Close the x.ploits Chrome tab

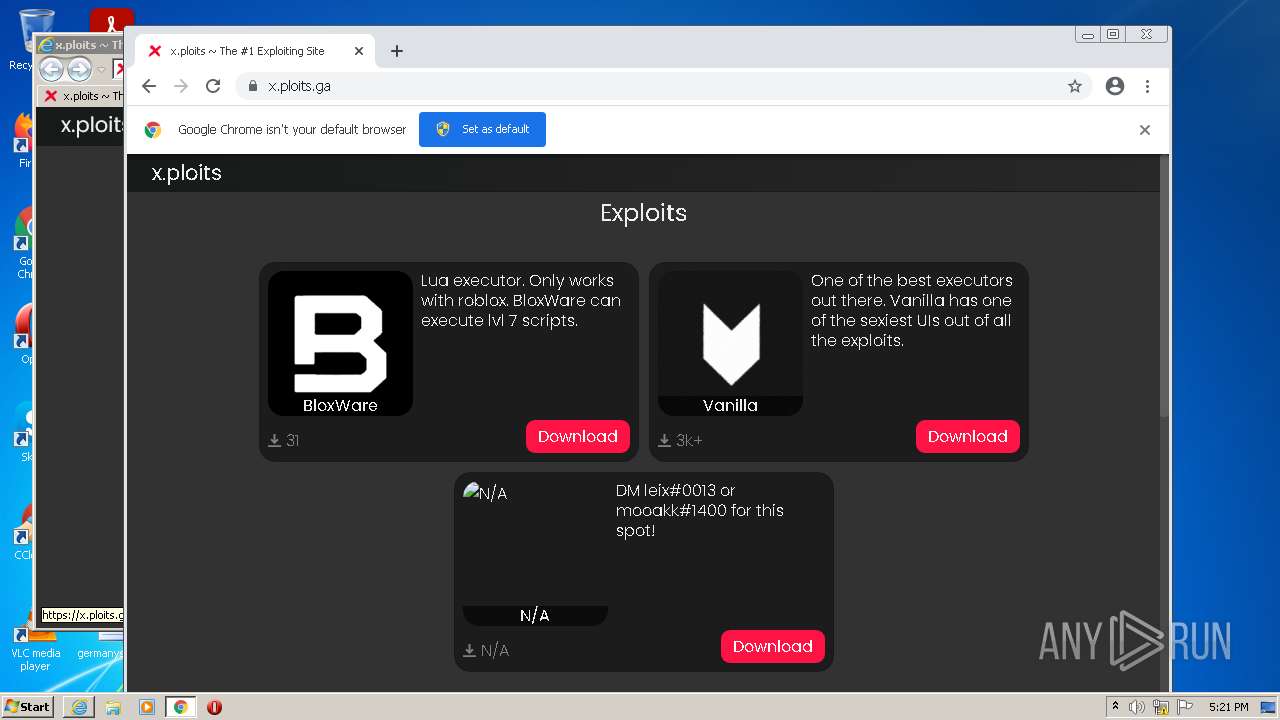358,51
